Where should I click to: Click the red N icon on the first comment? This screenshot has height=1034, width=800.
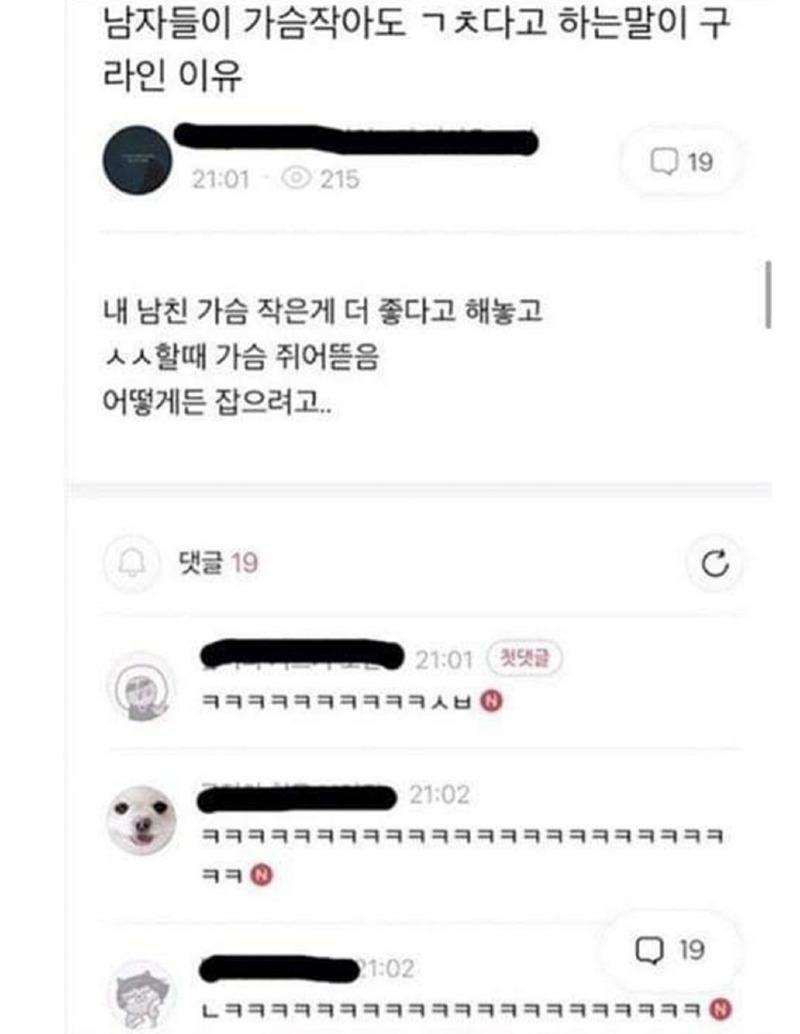491,700
